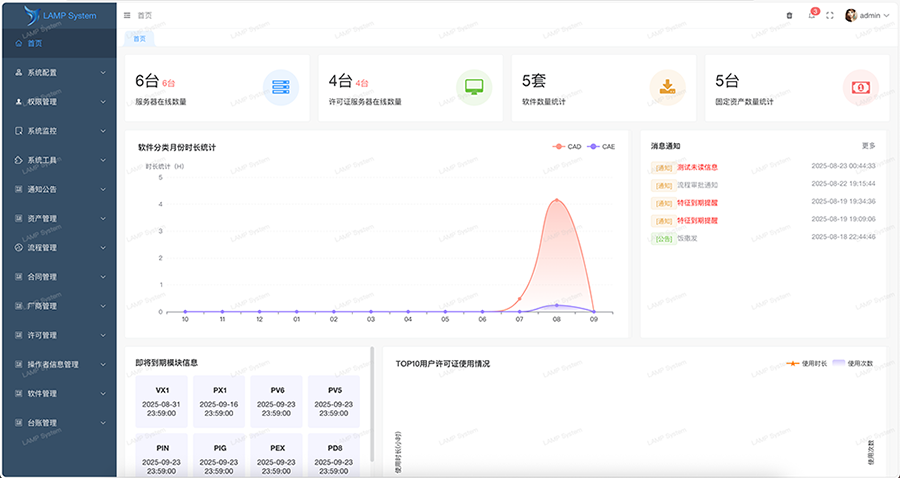Click the 软件管理 menu icon
The height and width of the screenshot is (478, 900).
[19, 394]
